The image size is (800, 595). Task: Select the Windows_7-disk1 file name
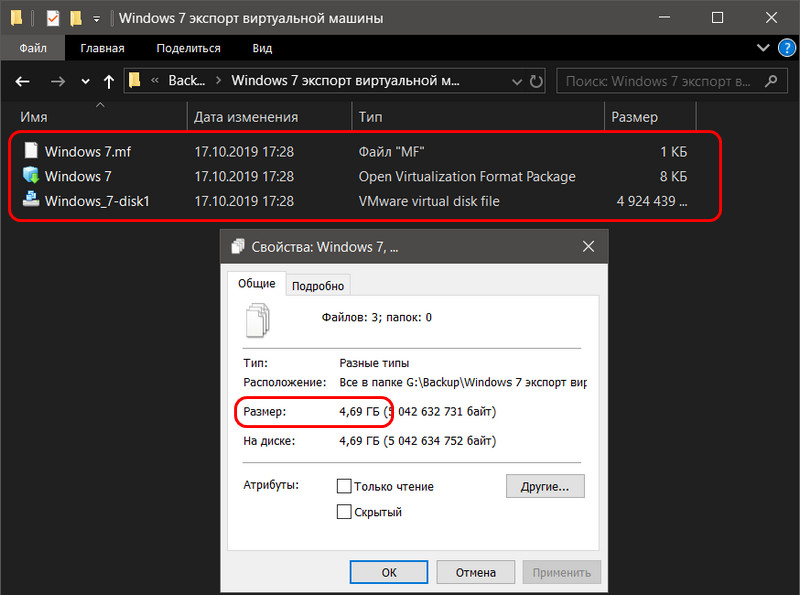point(97,201)
